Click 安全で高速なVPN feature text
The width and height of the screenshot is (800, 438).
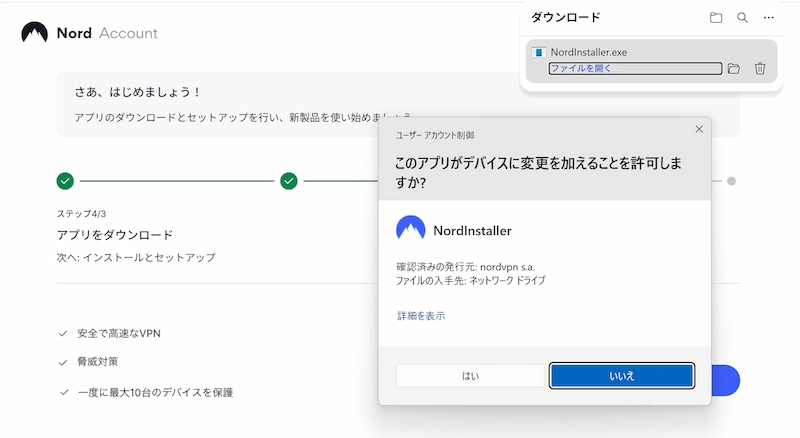(119, 333)
